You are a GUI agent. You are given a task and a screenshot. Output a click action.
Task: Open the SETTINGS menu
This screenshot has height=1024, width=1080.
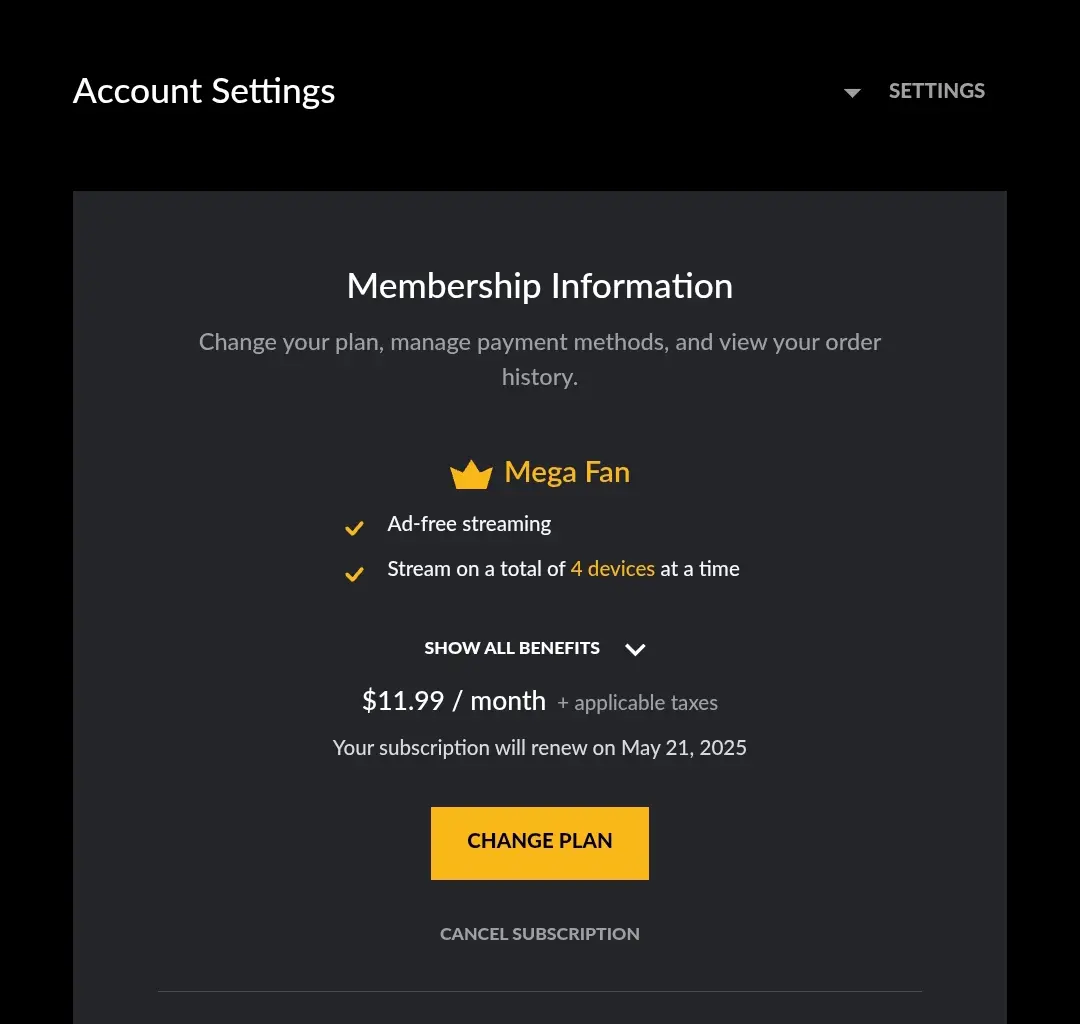pos(936,91)
